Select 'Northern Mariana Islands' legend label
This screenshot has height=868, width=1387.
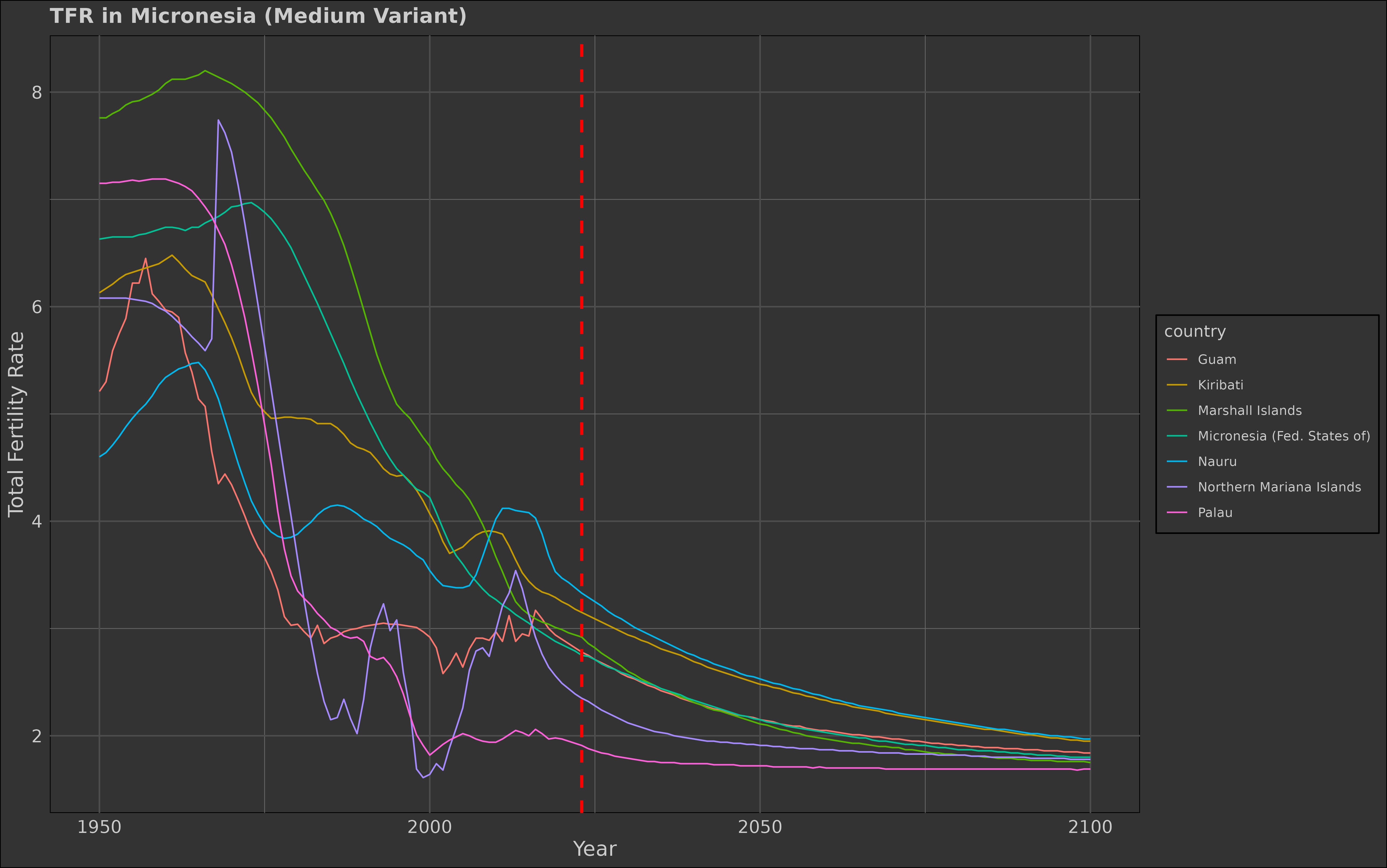click(1279, 487)
